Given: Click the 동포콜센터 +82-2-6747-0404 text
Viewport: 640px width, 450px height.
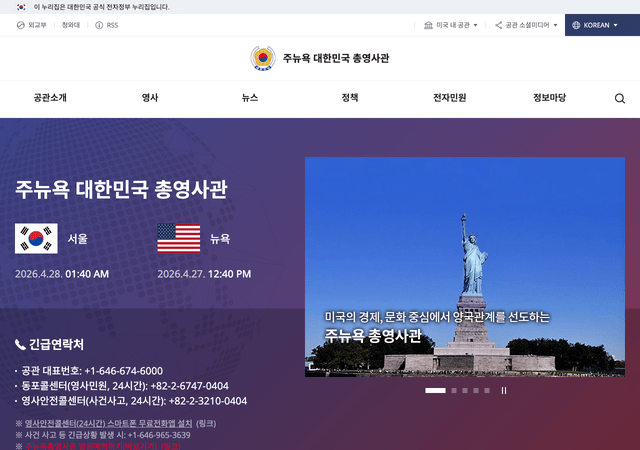Looking at the screenshot, I should tap(125, 386).
